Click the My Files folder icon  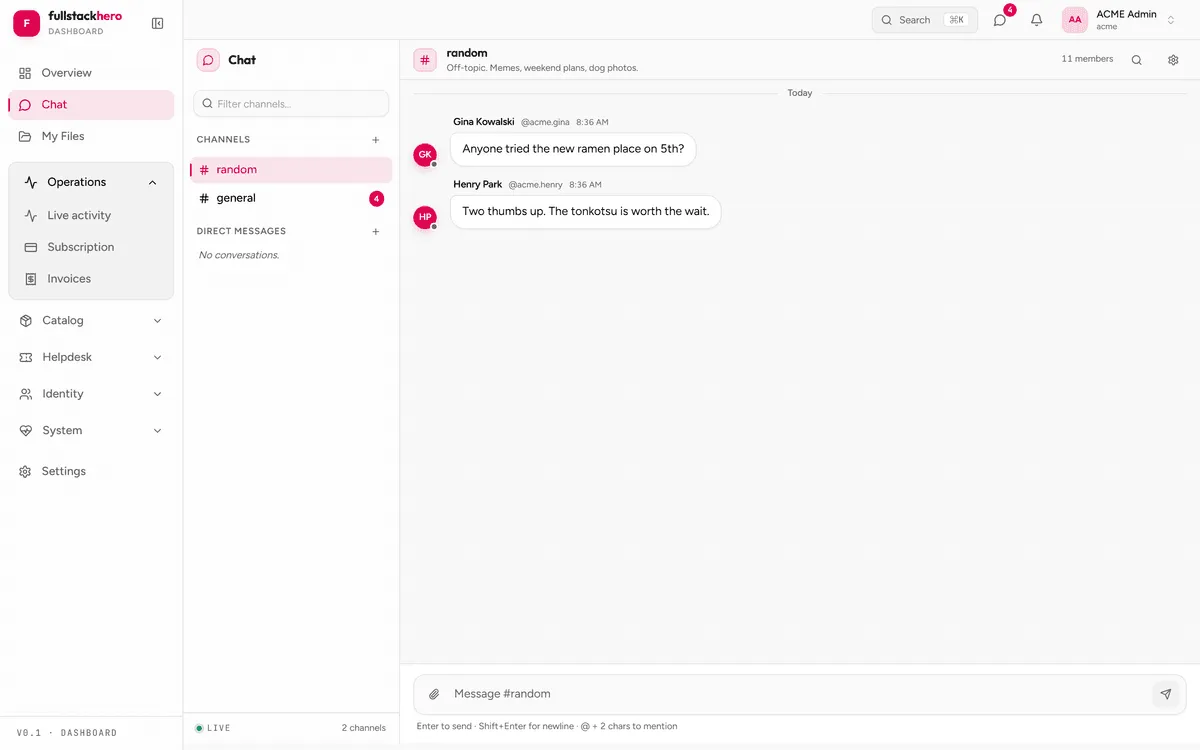[25, 136]
